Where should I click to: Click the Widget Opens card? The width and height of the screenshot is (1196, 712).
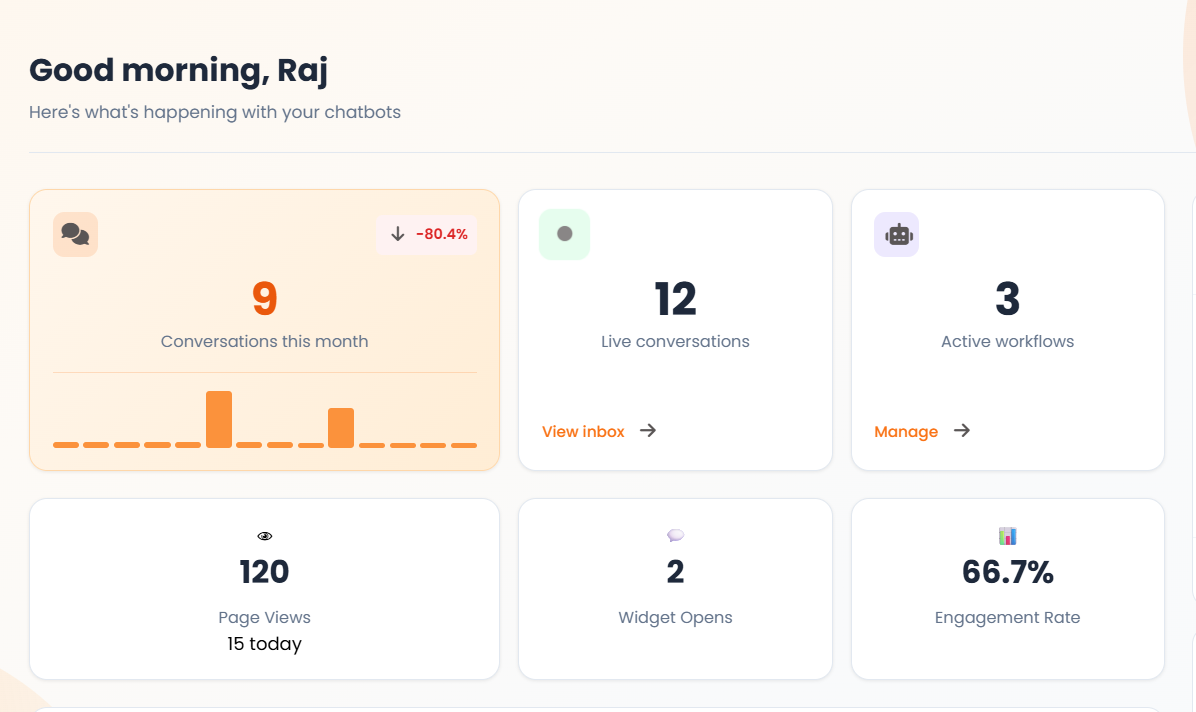pos(675,589)
